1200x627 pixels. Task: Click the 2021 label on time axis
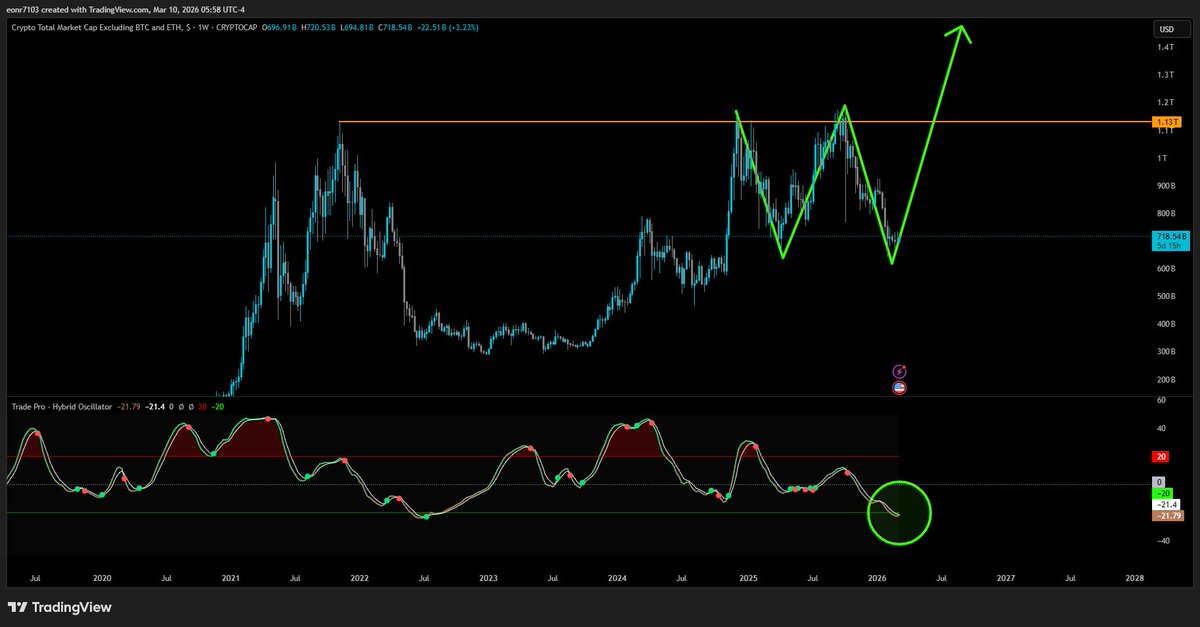(x=231, y=578)
